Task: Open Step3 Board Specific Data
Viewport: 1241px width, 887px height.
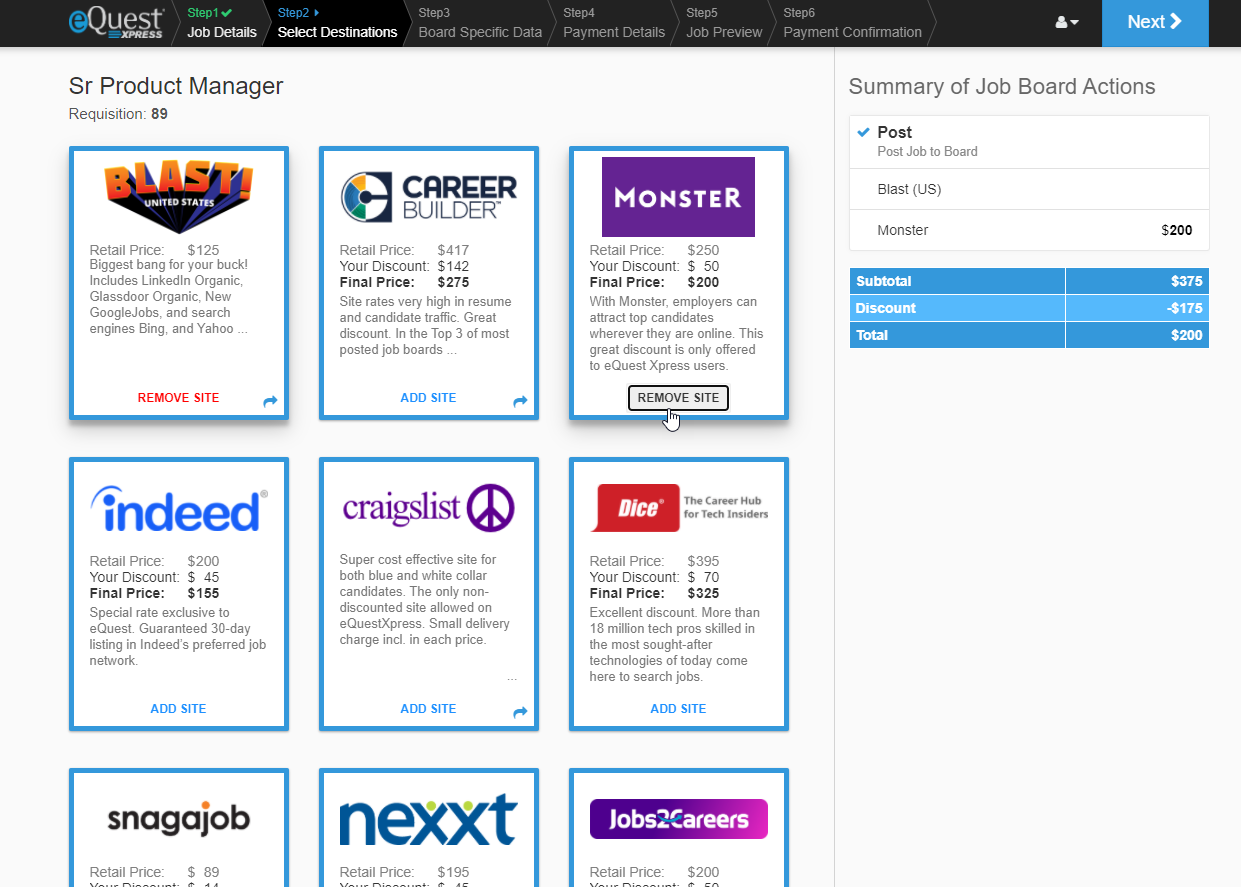Action: [x=480, y=23]
